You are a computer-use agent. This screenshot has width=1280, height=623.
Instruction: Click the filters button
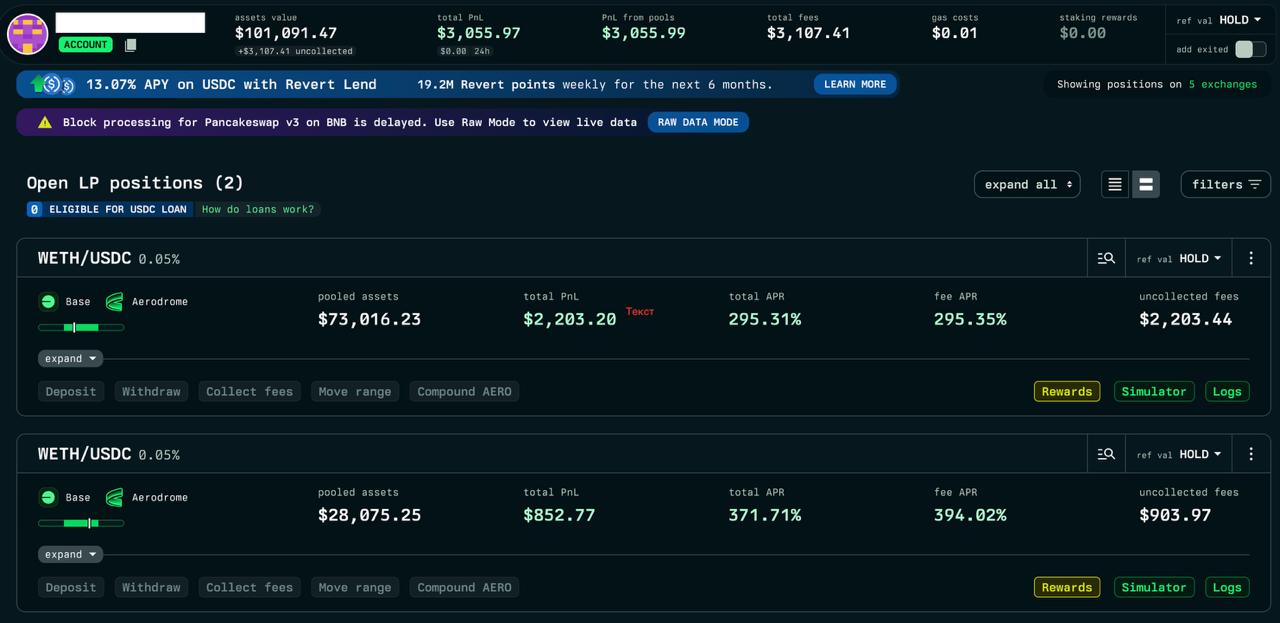click(x=1226, y=184)
